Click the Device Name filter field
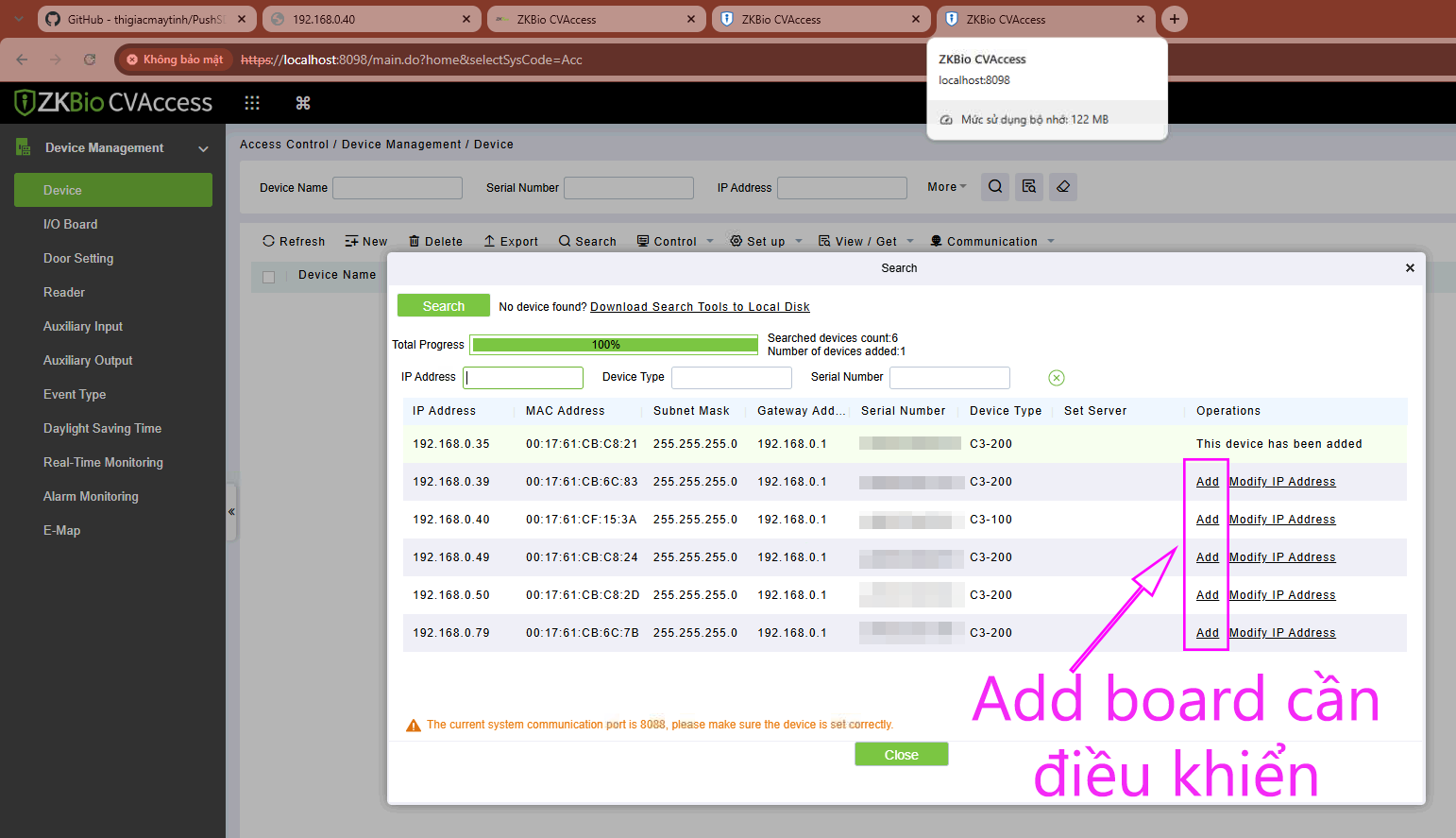Screen dimensions: 1456x838 [x=398, y=188]
